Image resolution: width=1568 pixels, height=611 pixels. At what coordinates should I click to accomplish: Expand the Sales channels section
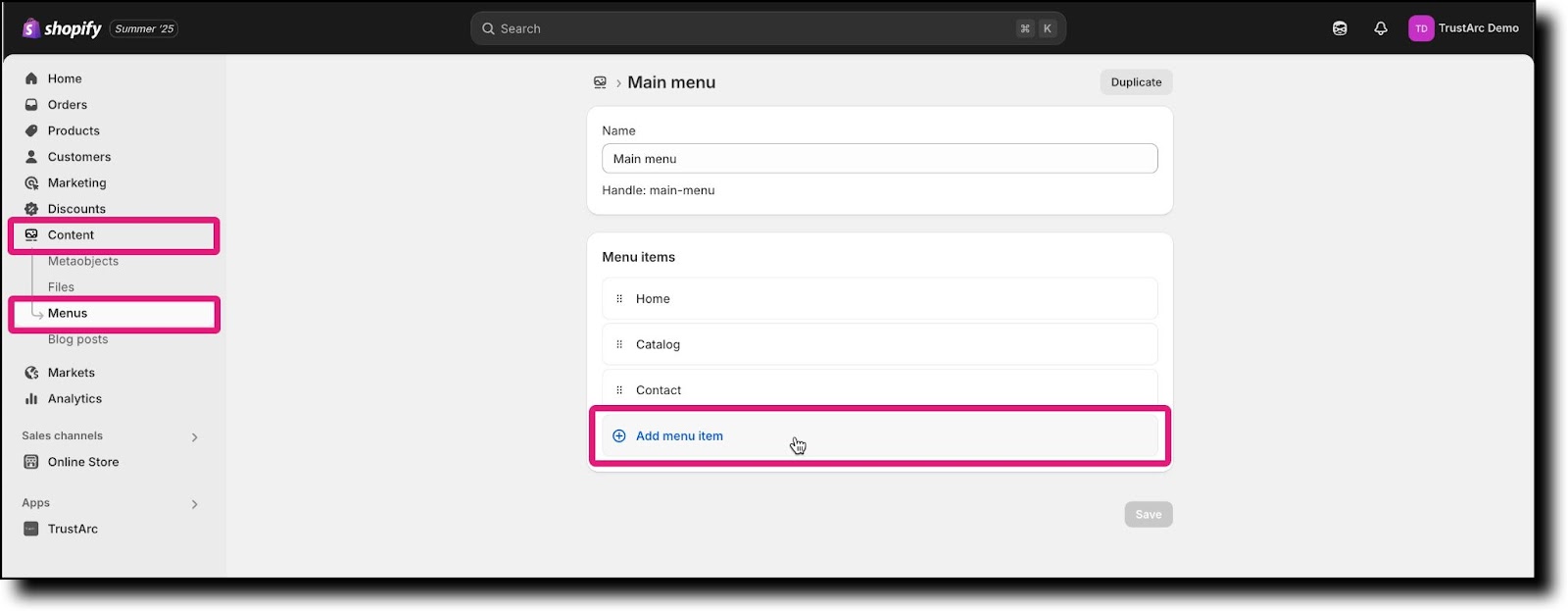(194, 437)
